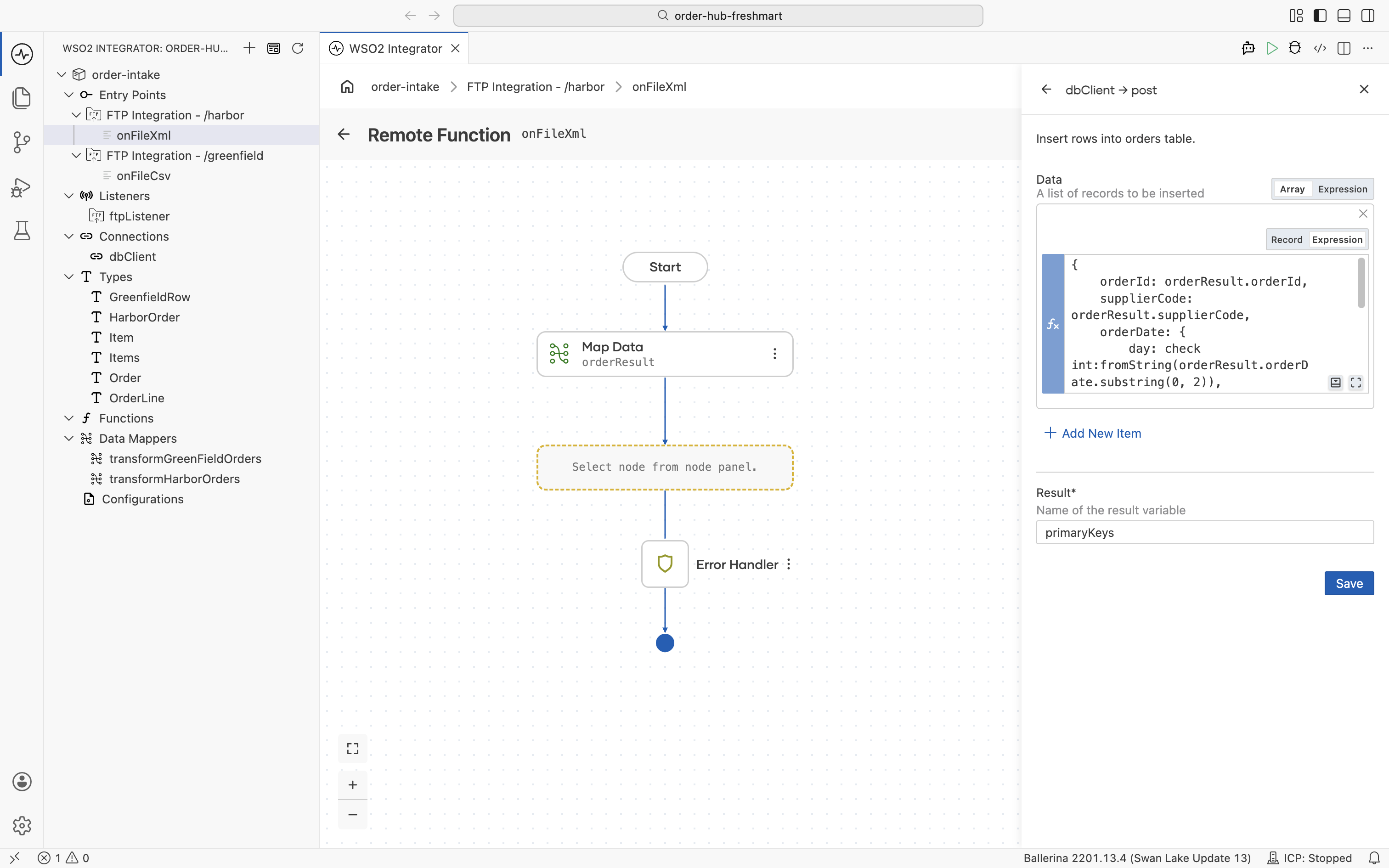Collapse the Data Mappers section

[x=69, y=439]
